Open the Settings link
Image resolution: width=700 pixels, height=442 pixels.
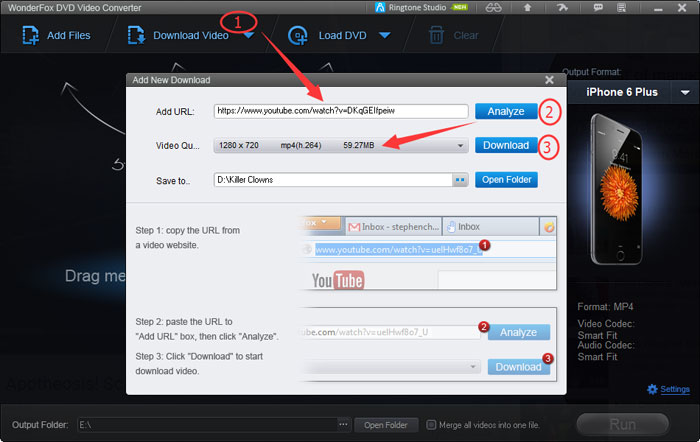tap(675, 389)
